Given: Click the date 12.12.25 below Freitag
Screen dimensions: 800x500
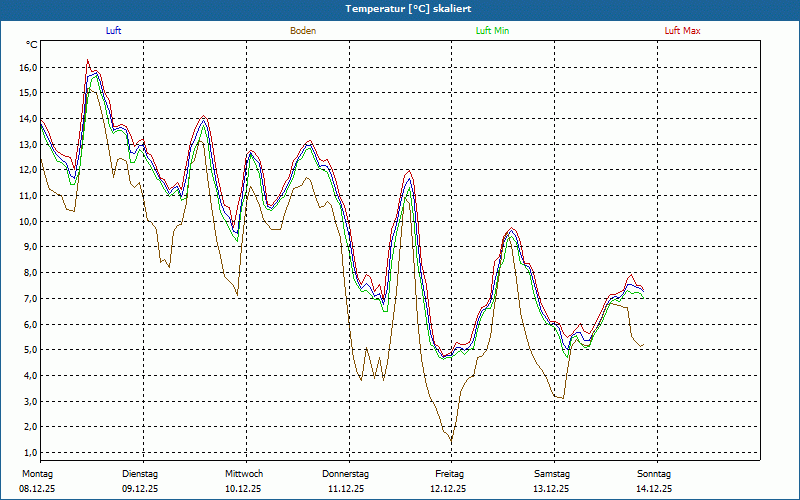Looking at the screenshot, I should pyautogui.click(x=448, y=489).
